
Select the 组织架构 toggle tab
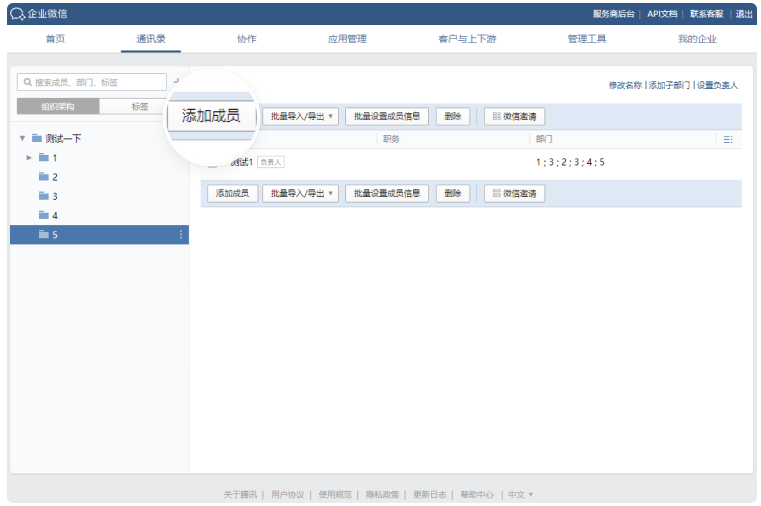pos(59,107)
